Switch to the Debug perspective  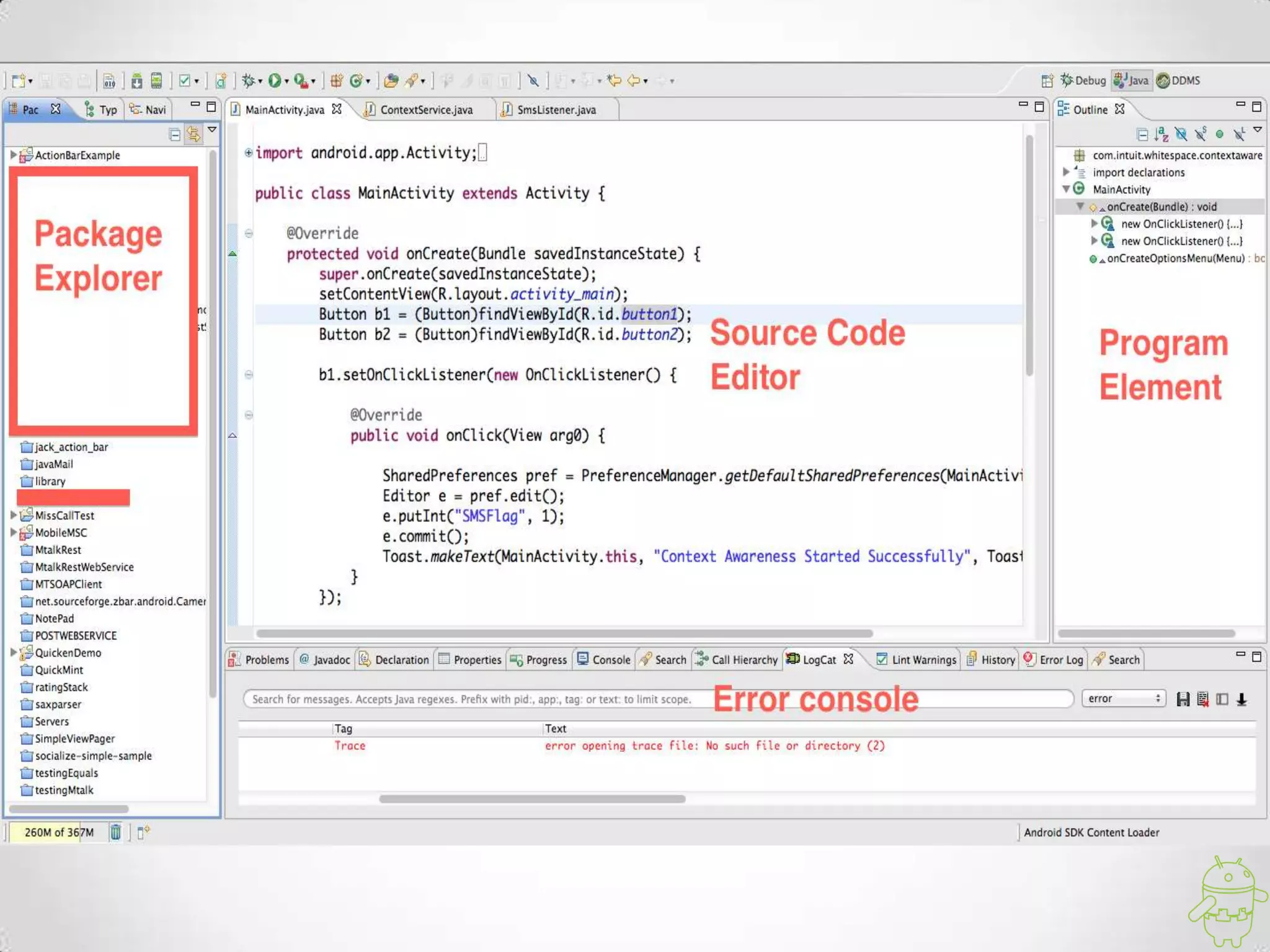click(x=1083, y=81)
